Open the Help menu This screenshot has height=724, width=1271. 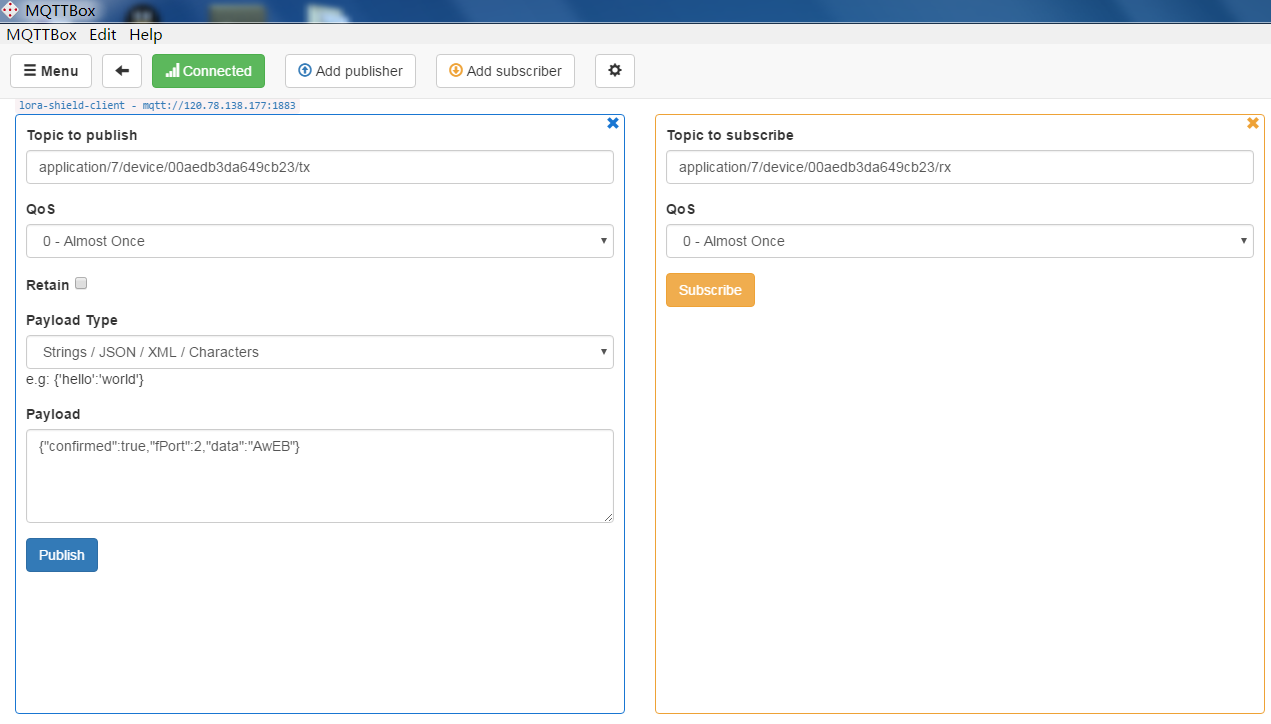click(x=146, y=34)
